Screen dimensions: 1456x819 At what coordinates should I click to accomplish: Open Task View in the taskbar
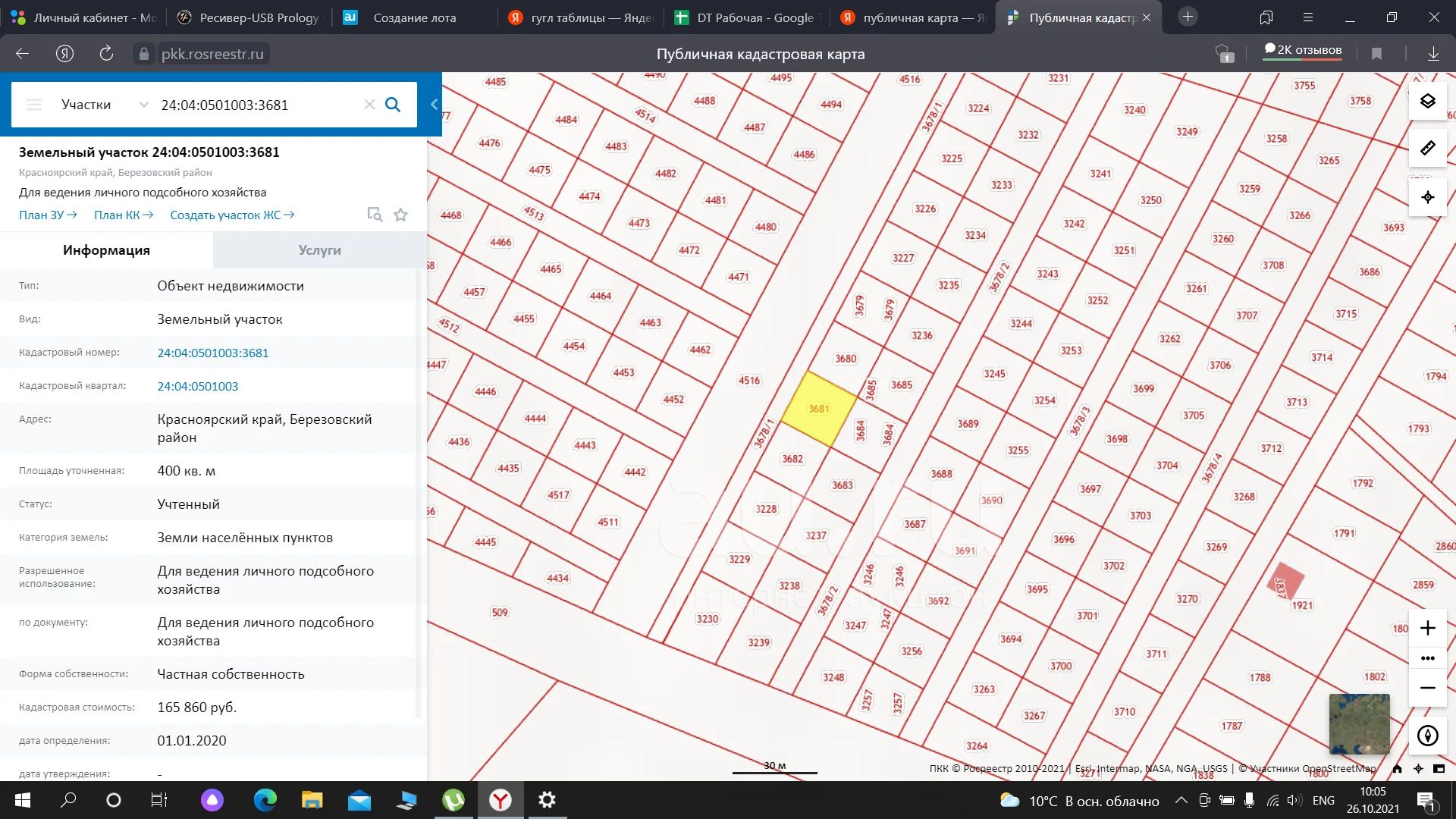click(x=158, y=800)
